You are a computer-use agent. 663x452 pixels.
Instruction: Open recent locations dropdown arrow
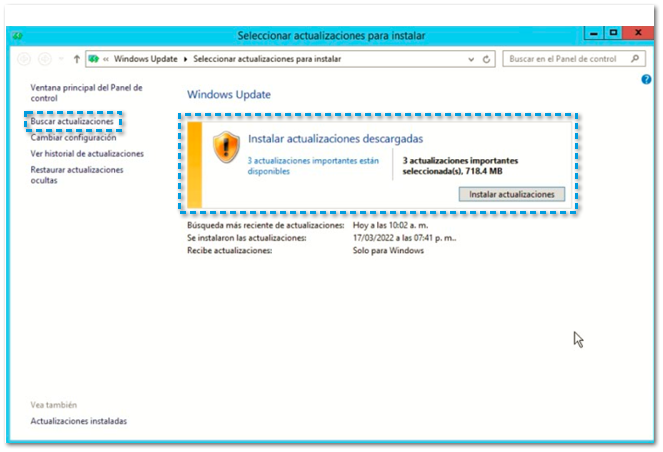pyautogui.click(x=61, y=59)
